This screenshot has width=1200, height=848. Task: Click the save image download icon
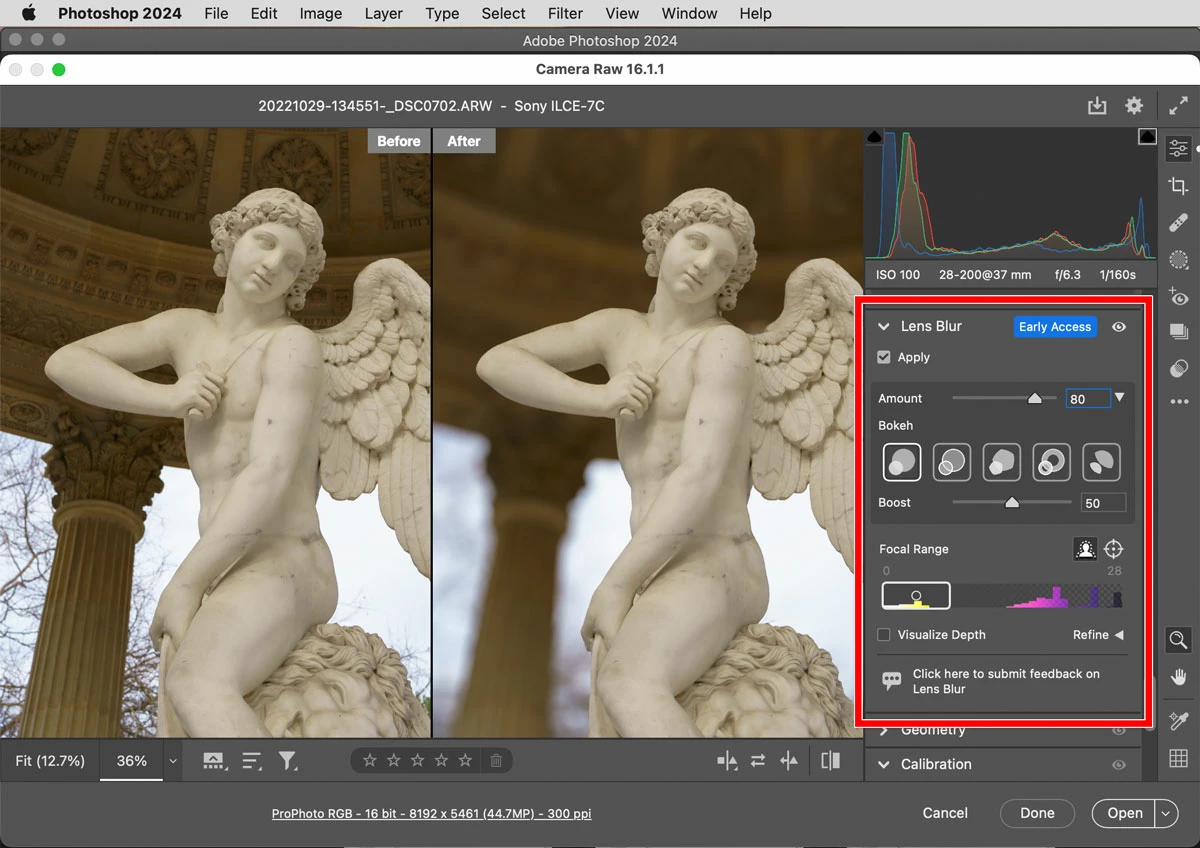tap(1097, 106)
